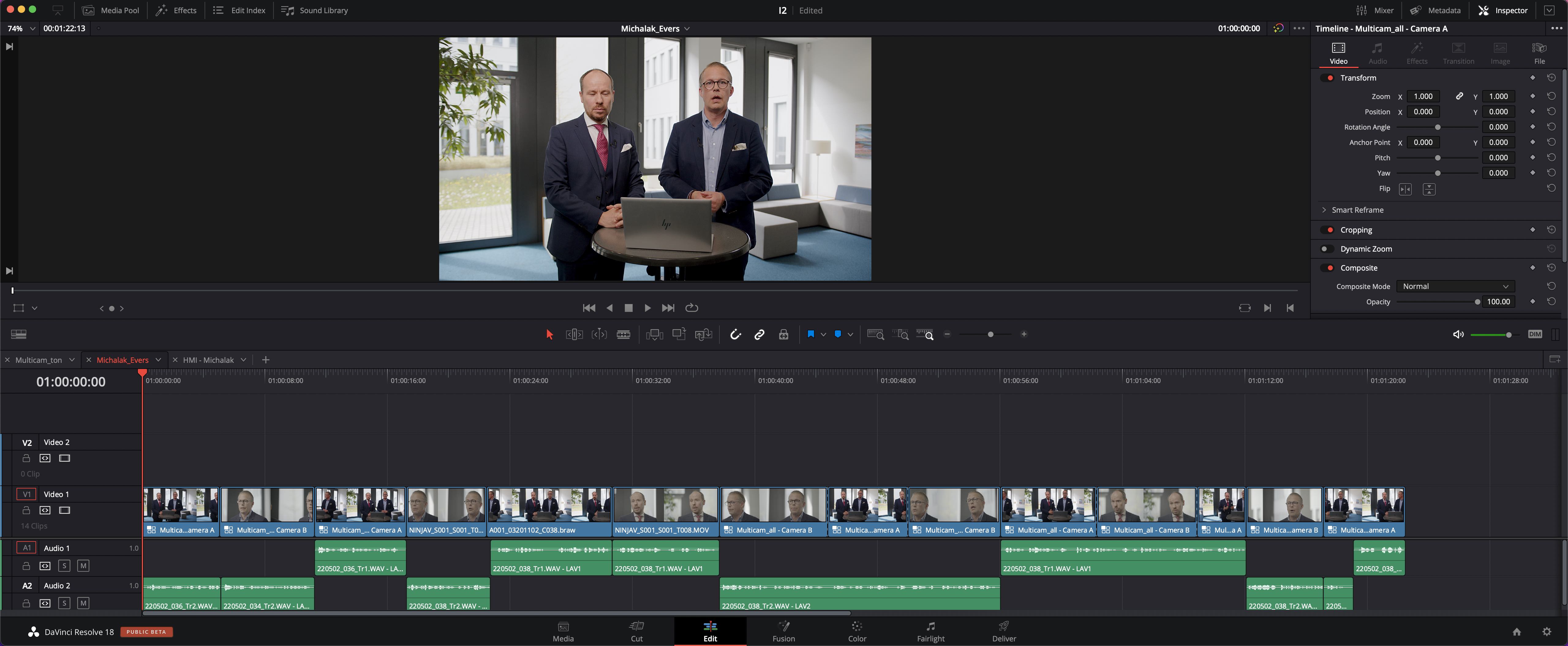The width and height of the screenshot is (1568, 646).
Task: Add a blue flag to the clip
Action: [x=811, y=334]
